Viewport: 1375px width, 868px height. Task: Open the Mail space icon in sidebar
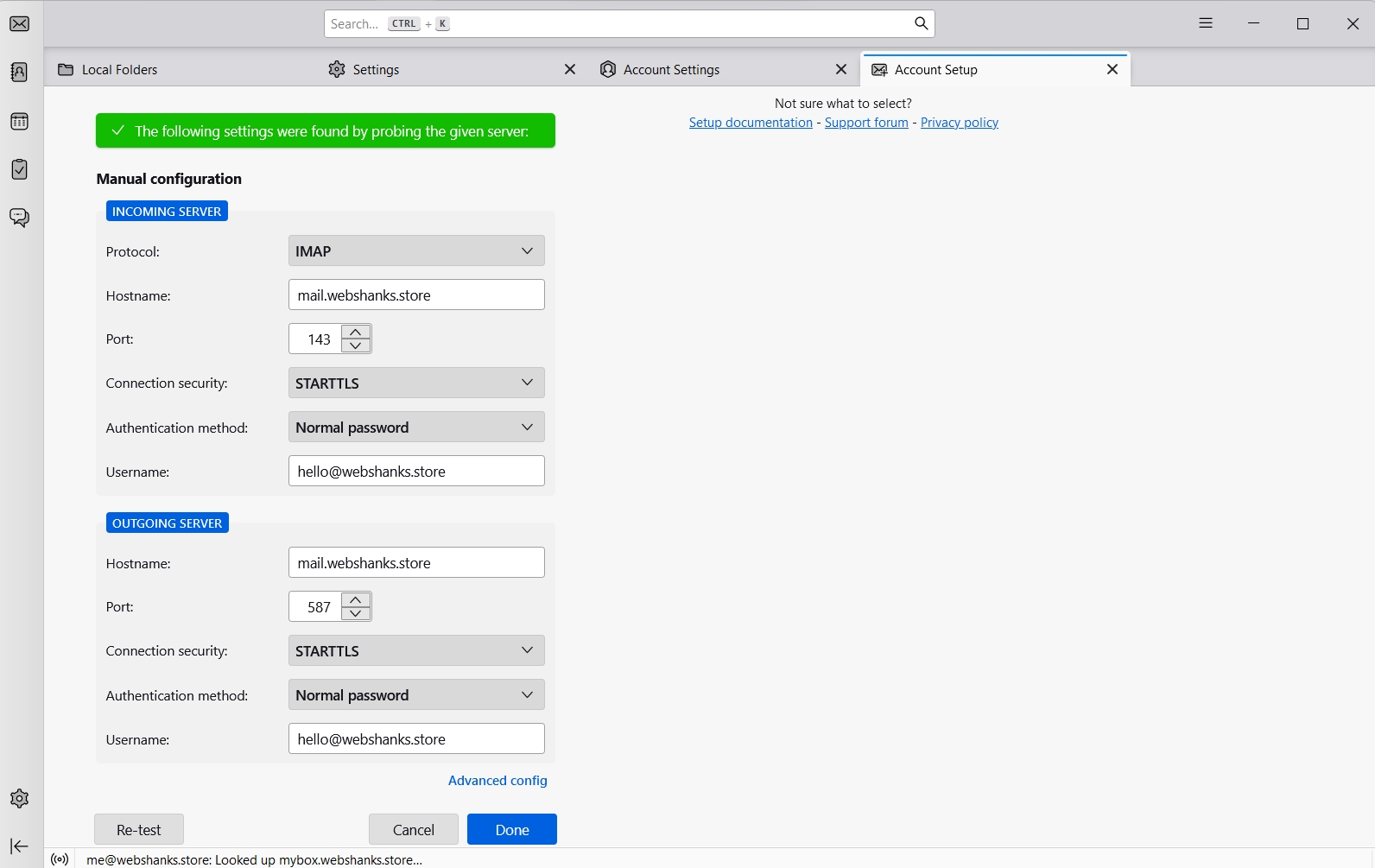click(x=19, y=24)
